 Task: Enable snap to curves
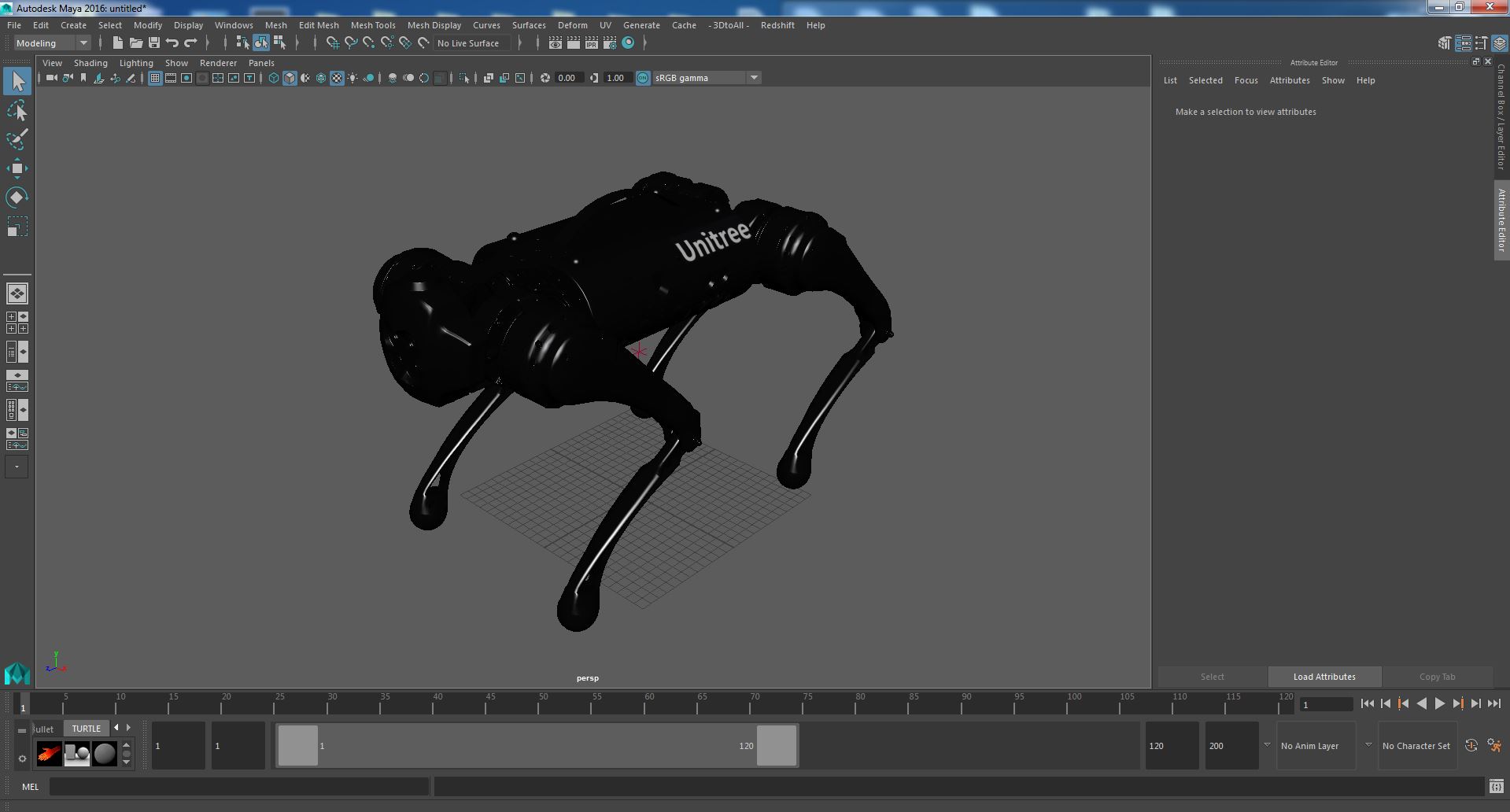[350, 42]
